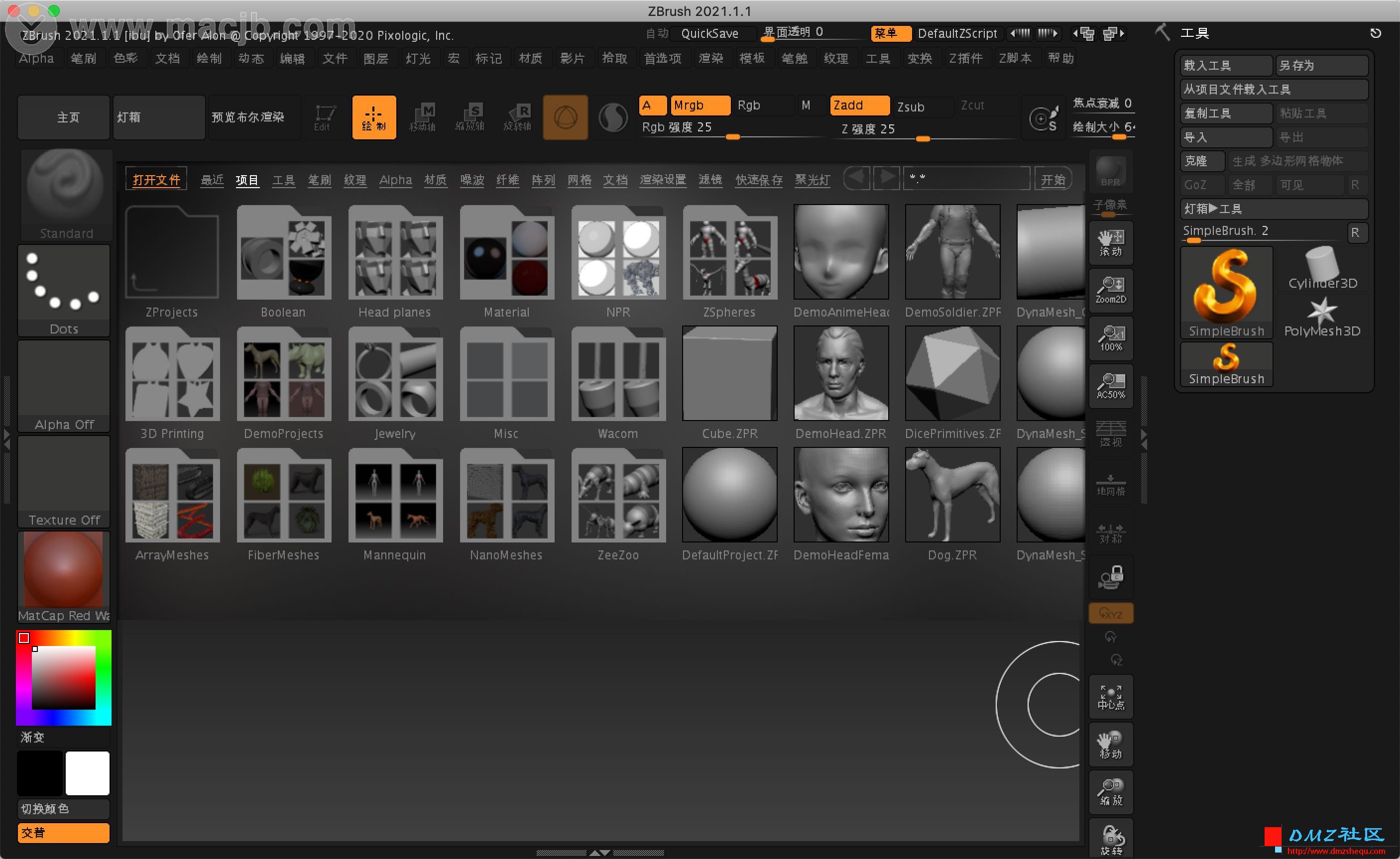This screenshot has height=859, width=1400.
Task: Open the Alpha menu
Action: 36,59
